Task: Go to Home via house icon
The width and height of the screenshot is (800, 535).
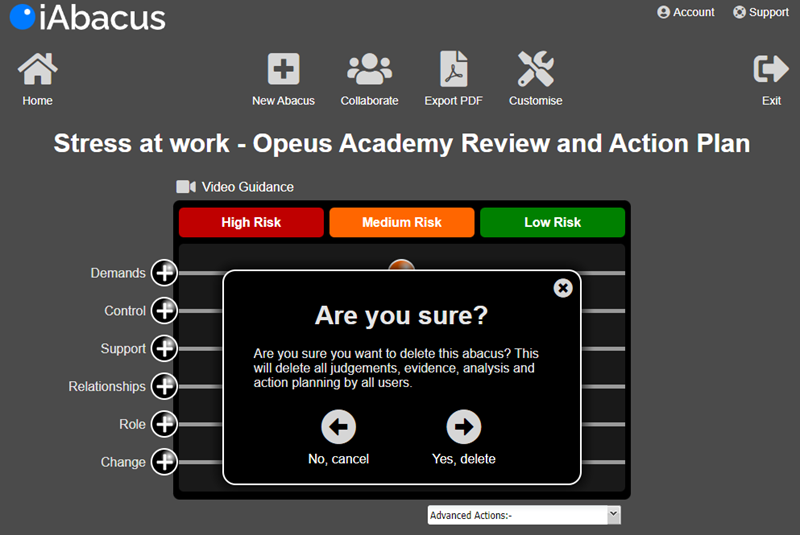Action: pyautogui.click(x=37, y=69)
